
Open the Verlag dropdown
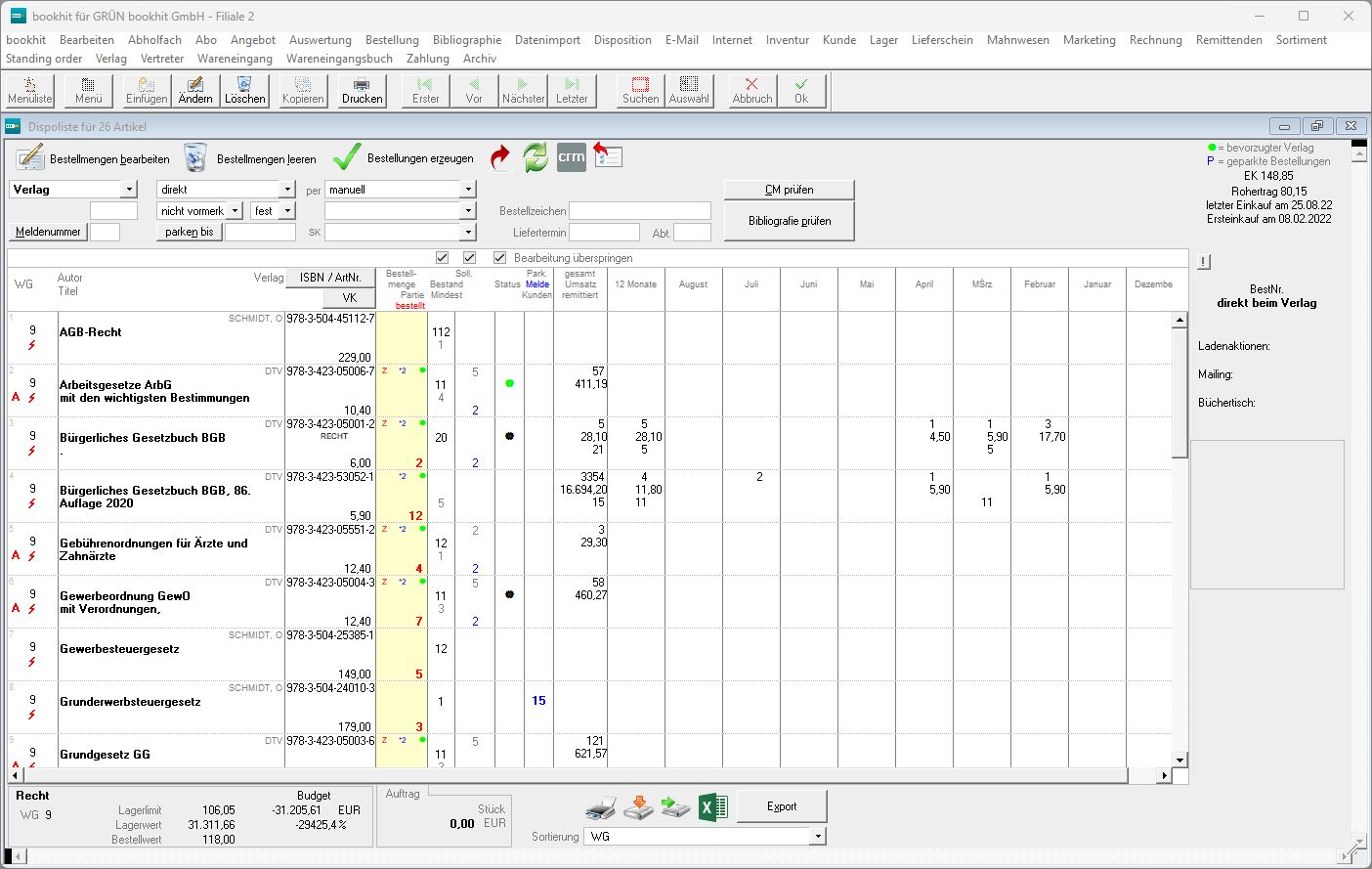point(130,190)
